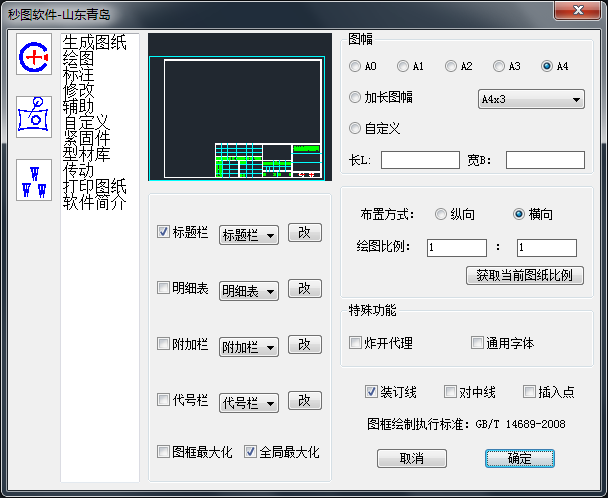Click the blue circle crosshair icon
The height and width of the screenshot is (498, 608).
[34, 54]
